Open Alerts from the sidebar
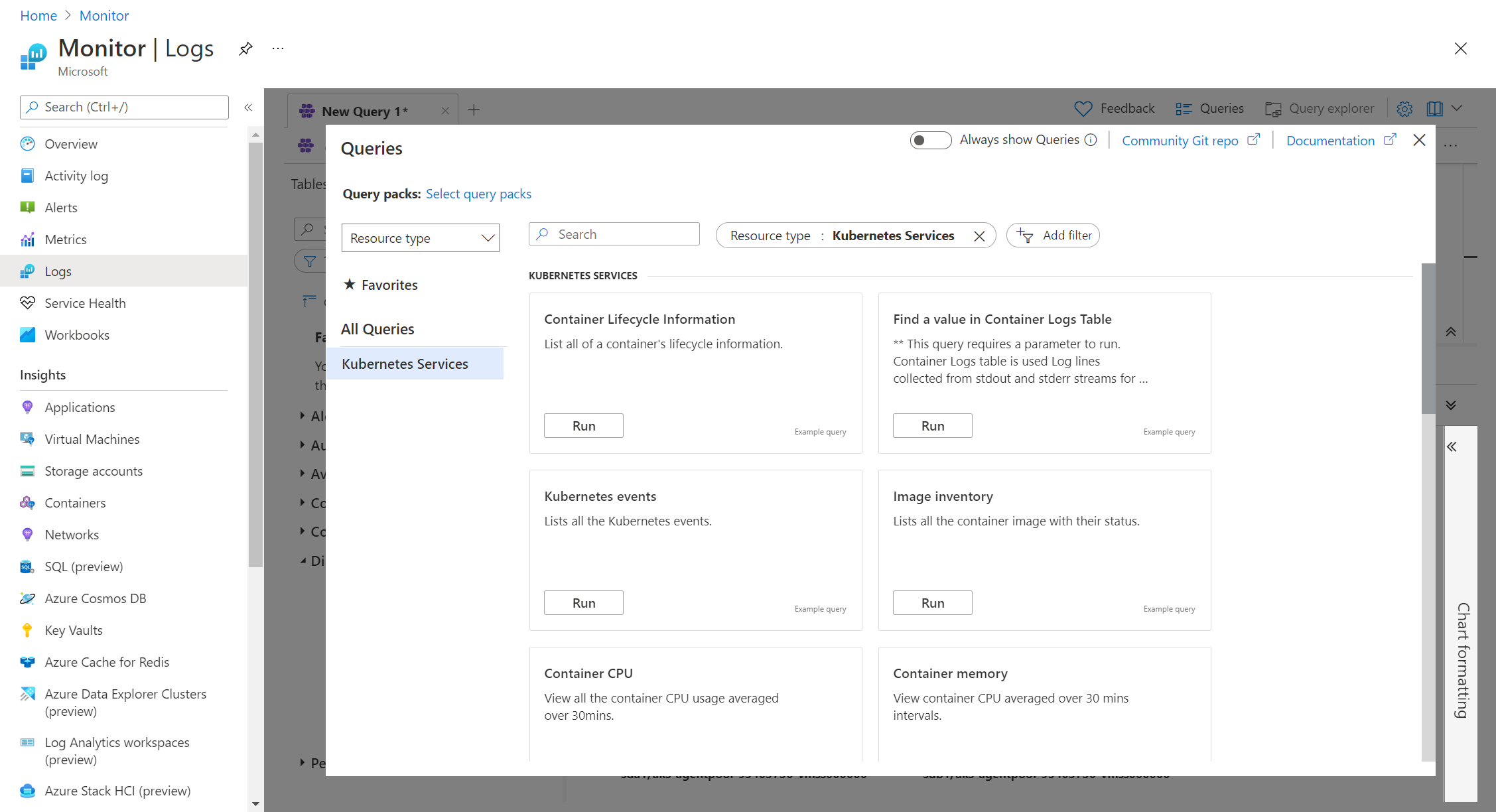 (60, 207)
